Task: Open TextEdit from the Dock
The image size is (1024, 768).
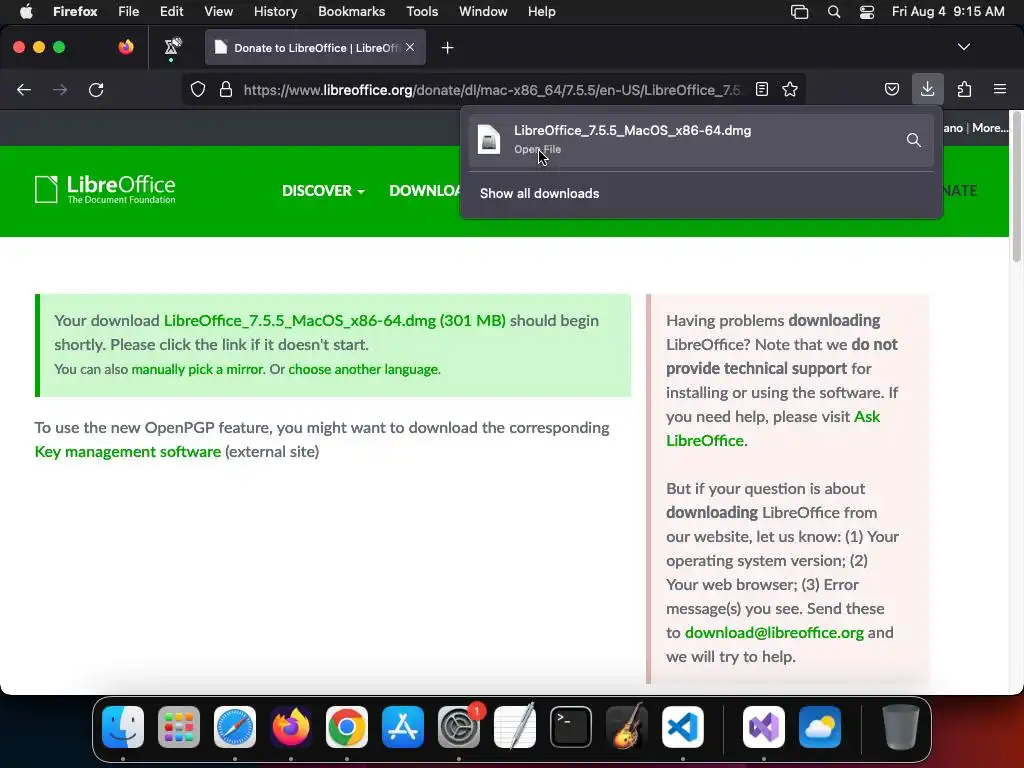Action: tap(515, 727)
